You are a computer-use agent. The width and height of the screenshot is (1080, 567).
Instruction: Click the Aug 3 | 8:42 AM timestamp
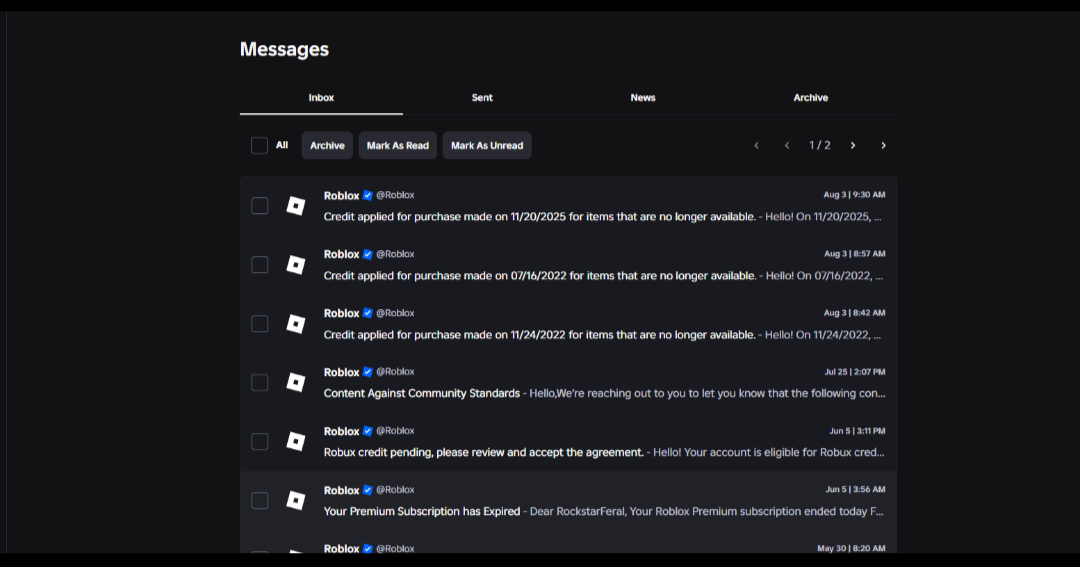(854, 313)
